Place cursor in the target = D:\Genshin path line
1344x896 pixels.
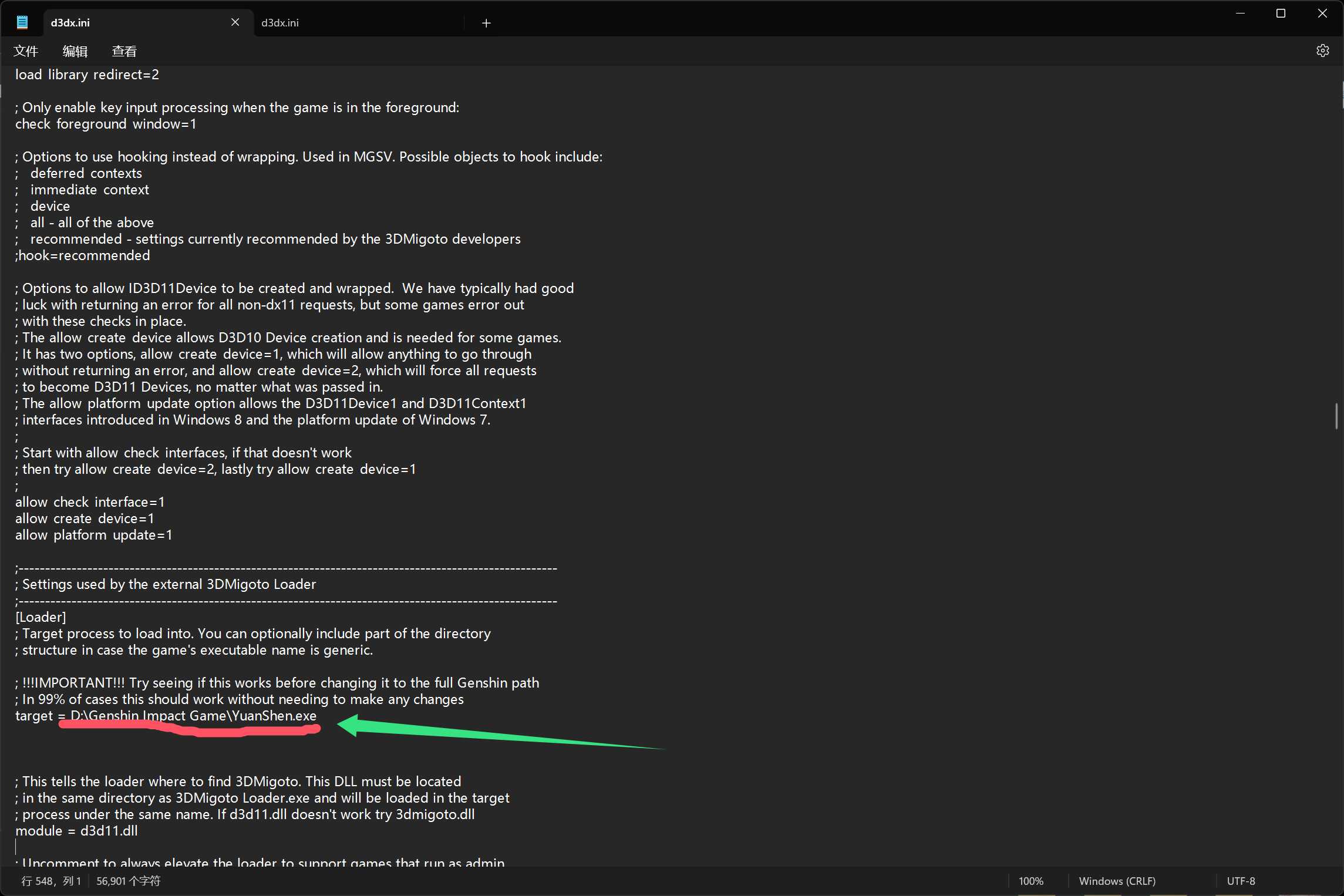pos(194,716)
